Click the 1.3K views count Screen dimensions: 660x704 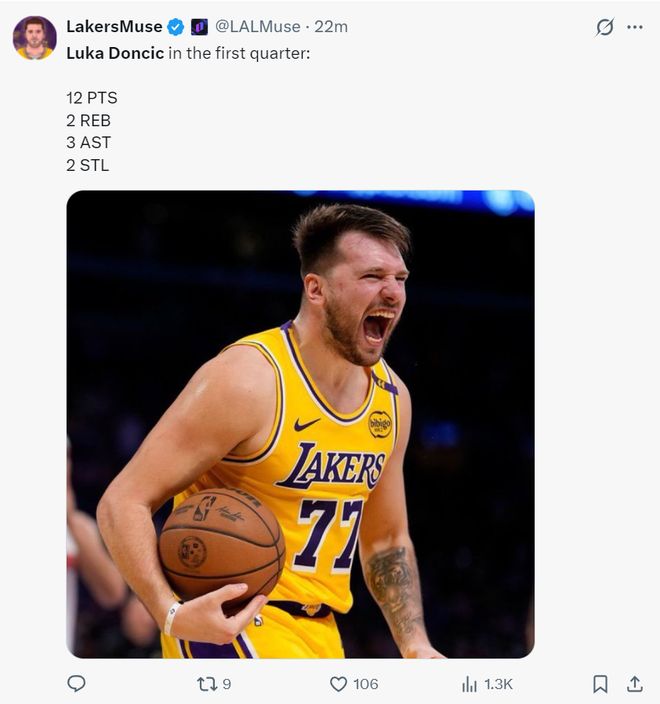498,684
